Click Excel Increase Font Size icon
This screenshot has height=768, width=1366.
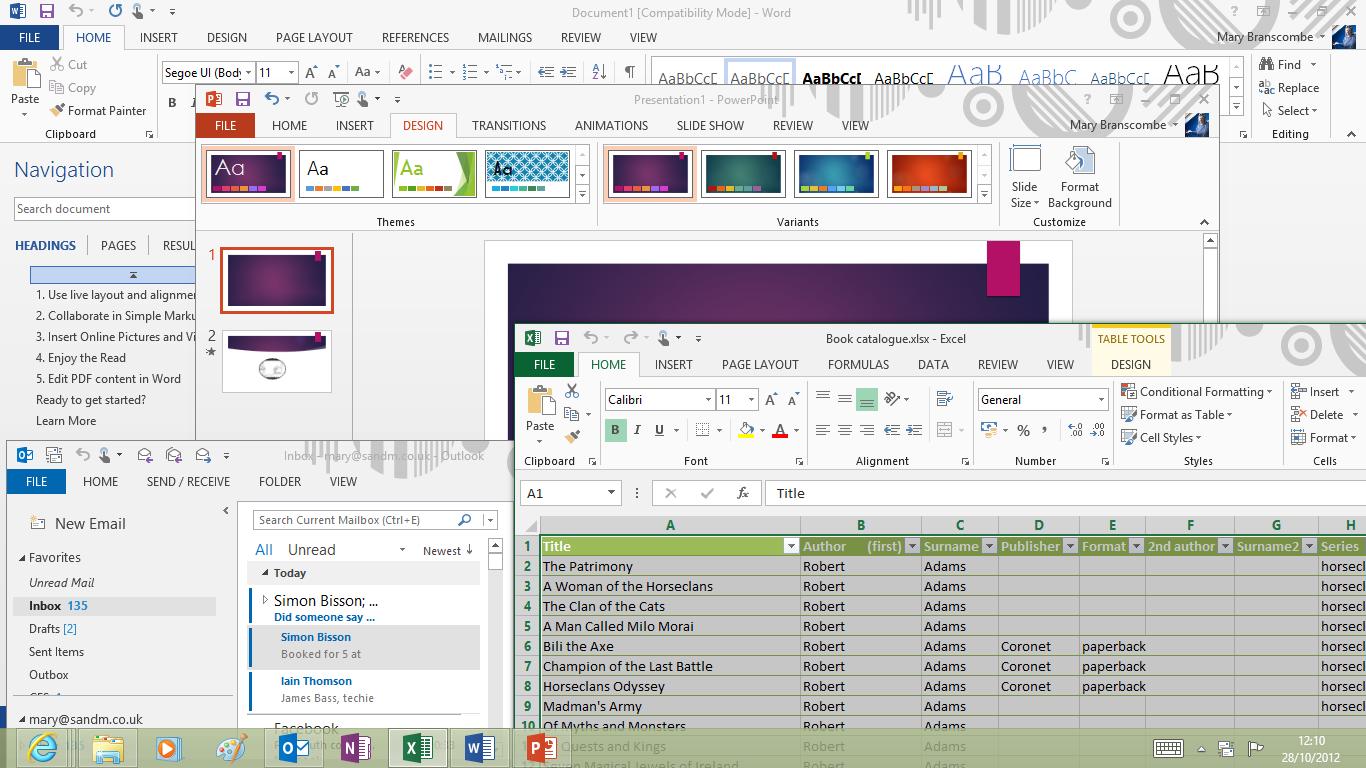(771, 399)
